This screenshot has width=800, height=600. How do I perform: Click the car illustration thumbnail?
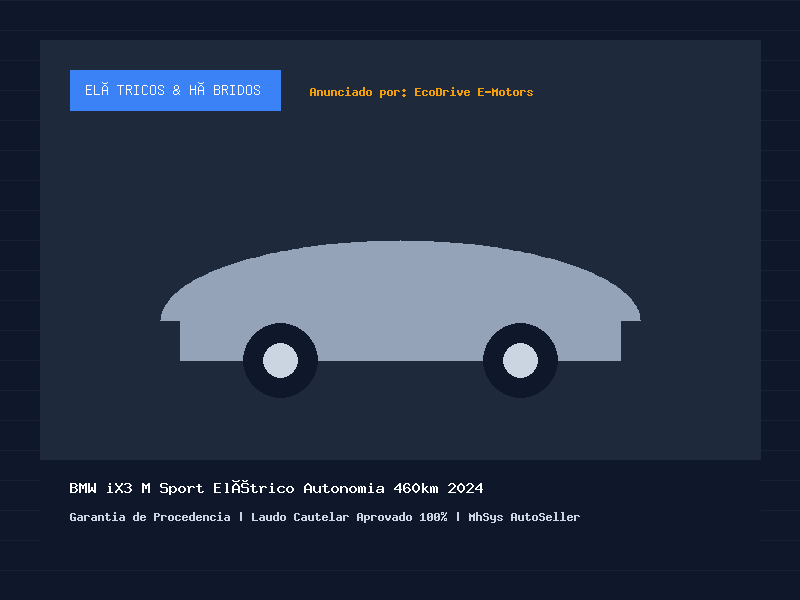pyautogui.click(x=401, y=319)
